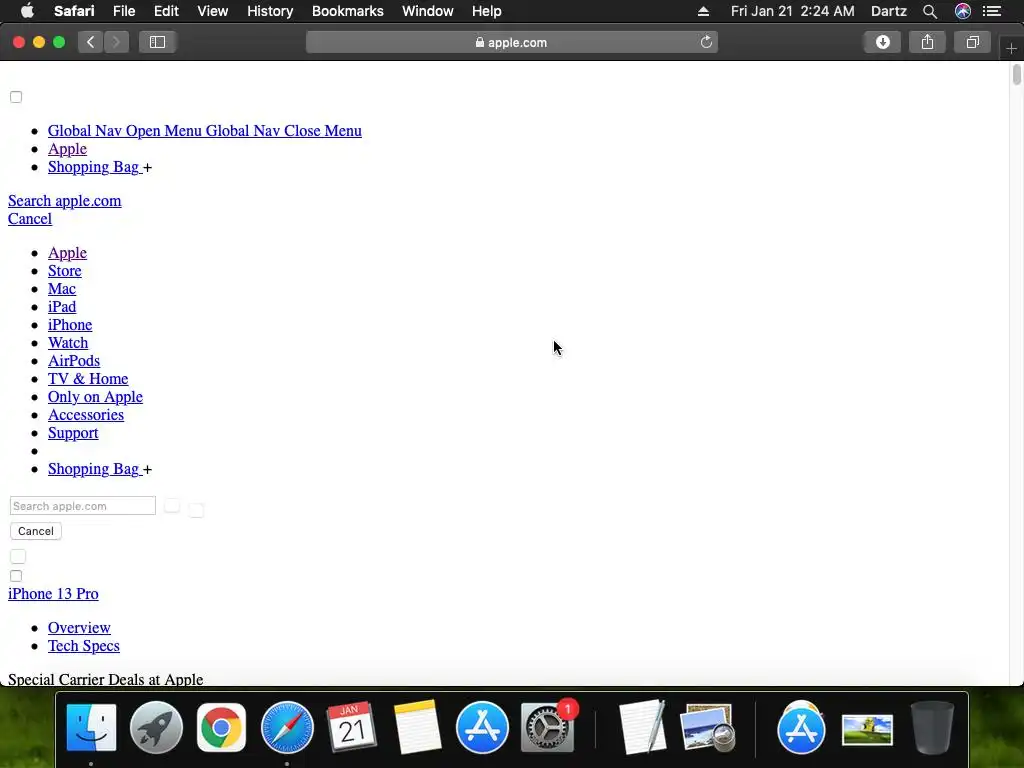Open the View menu
The height and width of the screenshot is (768, 1024).
[x=213, y=11]
